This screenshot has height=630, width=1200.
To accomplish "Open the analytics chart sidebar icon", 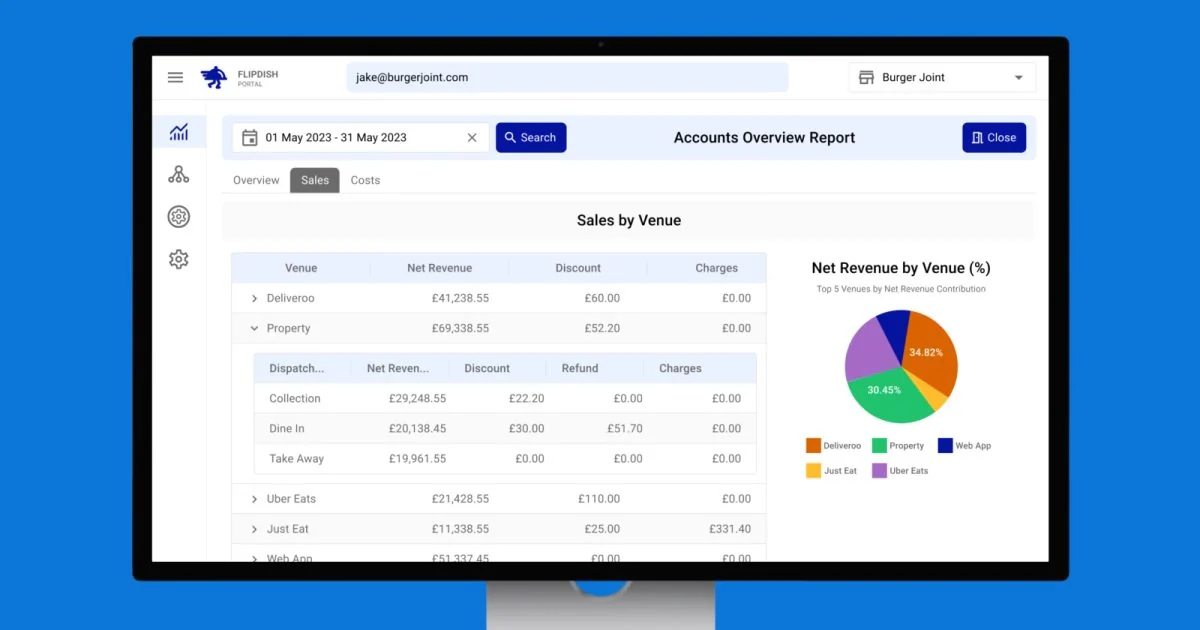I will point(179,132).
